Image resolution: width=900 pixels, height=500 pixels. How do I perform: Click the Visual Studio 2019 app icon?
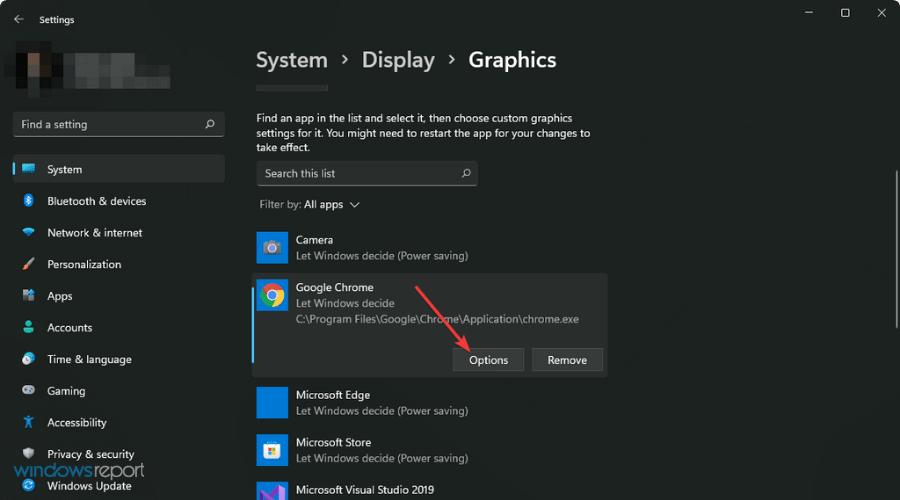272,491
